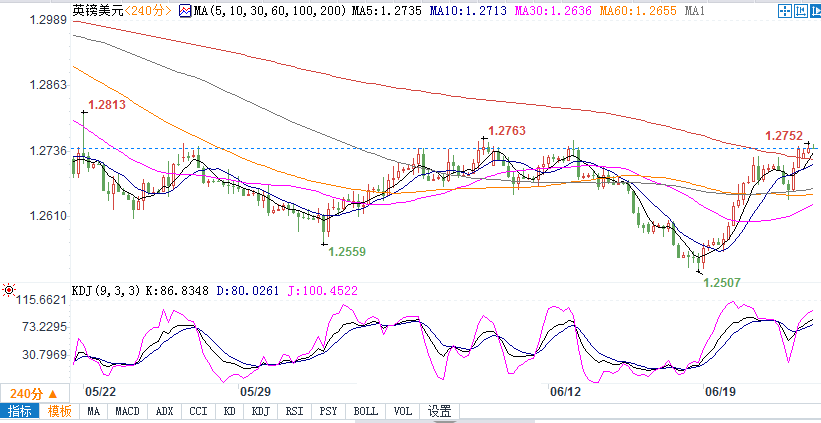Viewport: 821px width, 423px height.
Task: Select the KDJ indicator button in bottom bar
Action: click(260, 411)
